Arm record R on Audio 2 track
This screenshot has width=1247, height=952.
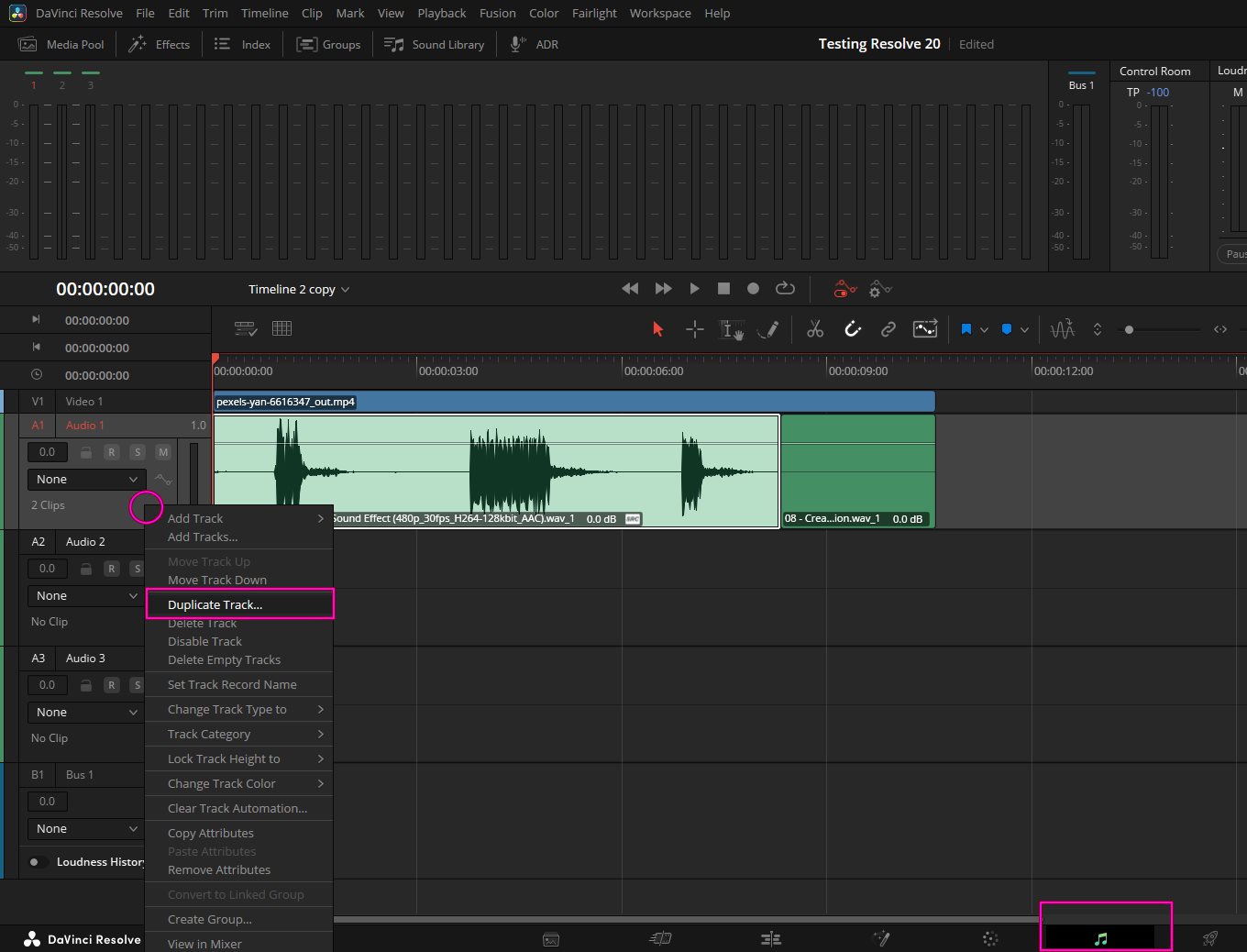pyautogui.click(x=112, y=569)
